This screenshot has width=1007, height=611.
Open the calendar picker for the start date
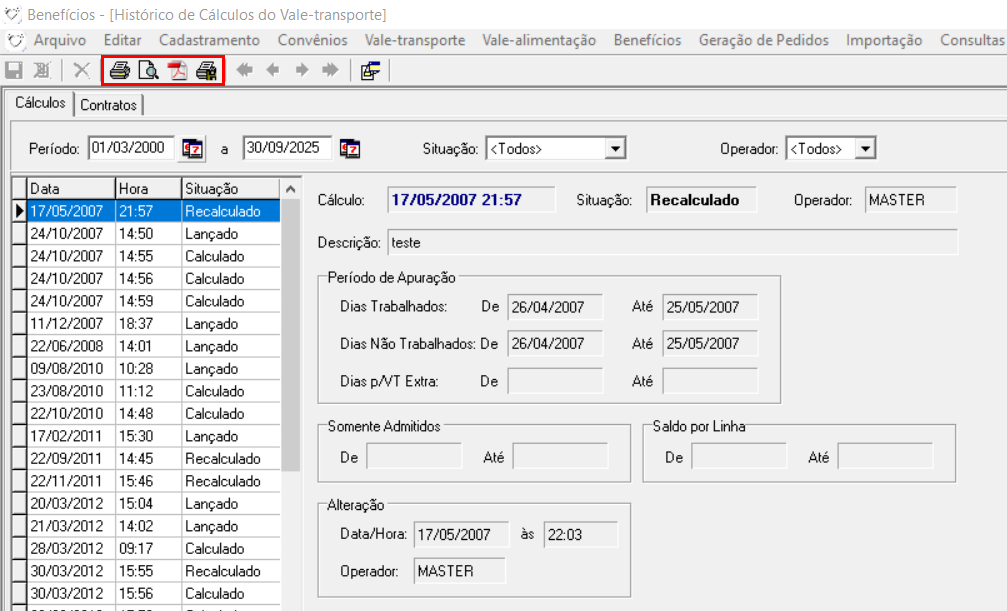tap(192, 148)
